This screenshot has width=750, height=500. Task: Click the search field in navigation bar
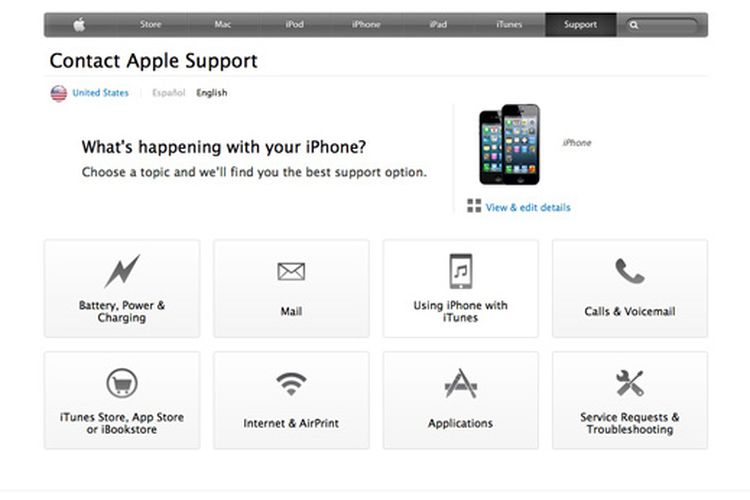pos(662,25)
